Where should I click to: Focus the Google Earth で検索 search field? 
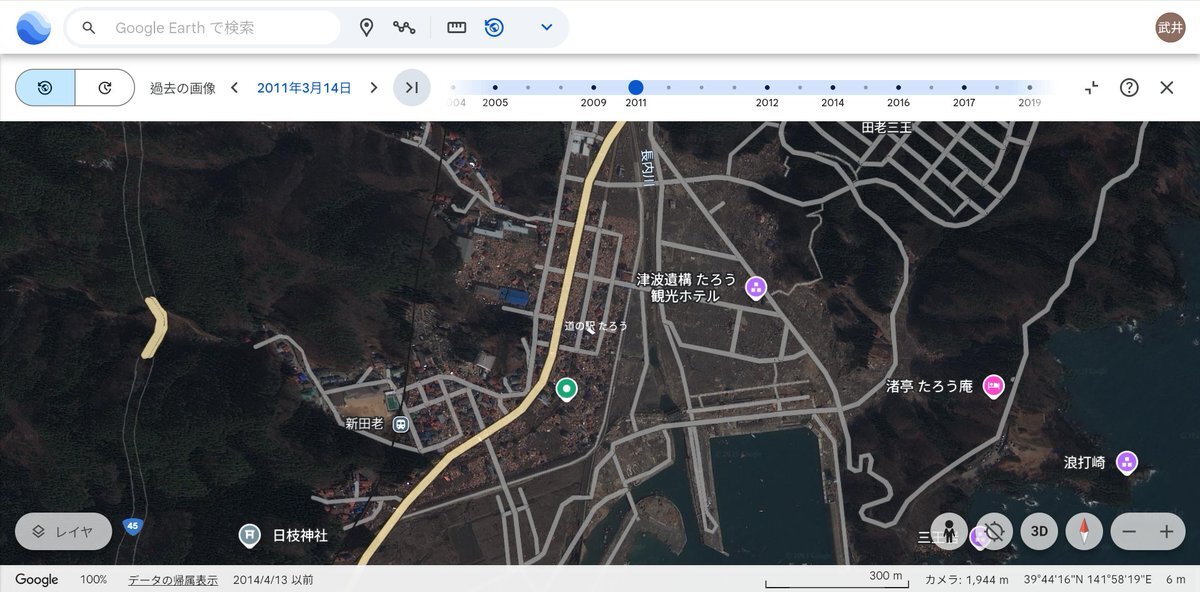203,28
